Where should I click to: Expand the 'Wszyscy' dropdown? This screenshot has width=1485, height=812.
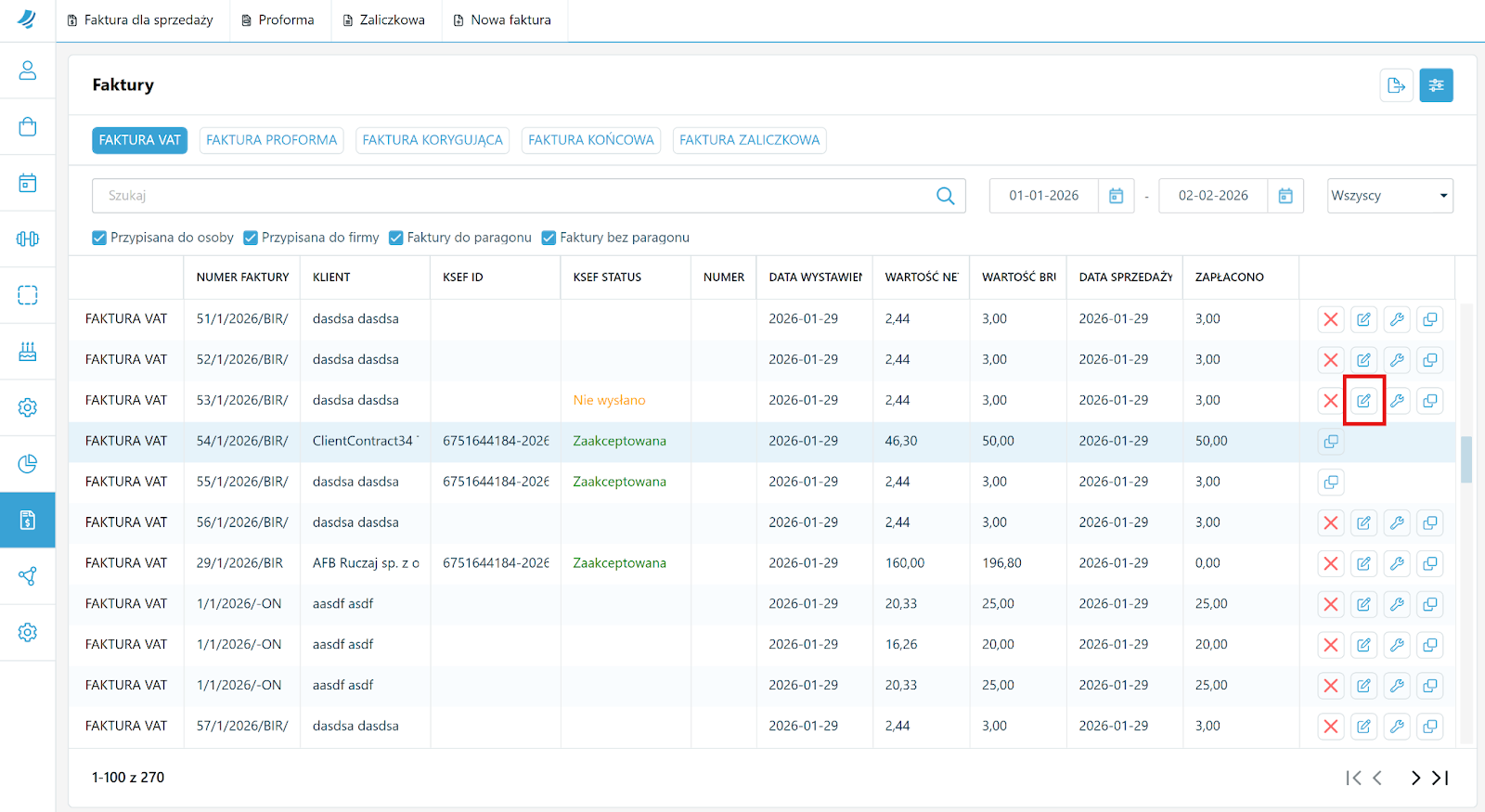coord(1389,196)
